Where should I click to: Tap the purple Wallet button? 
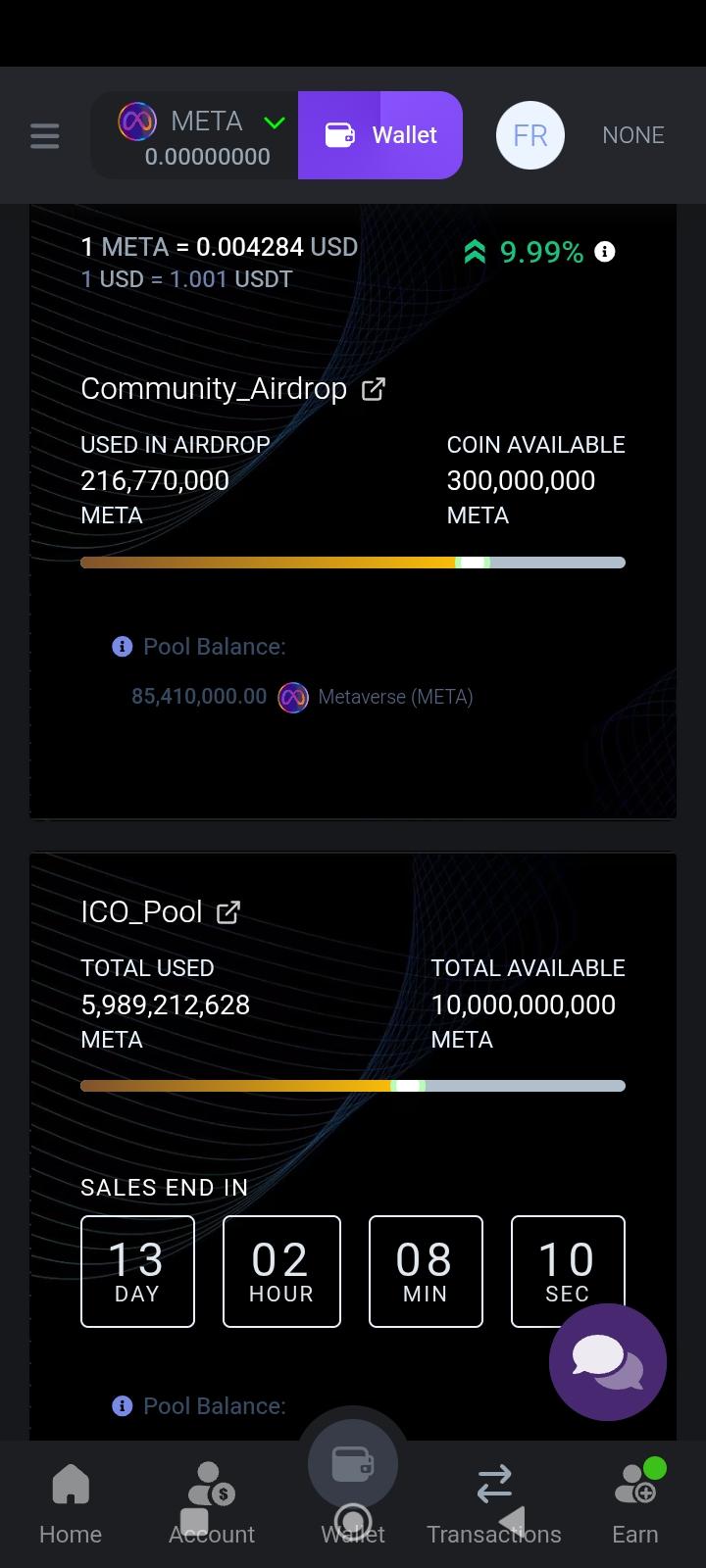(x=380, y=135)
